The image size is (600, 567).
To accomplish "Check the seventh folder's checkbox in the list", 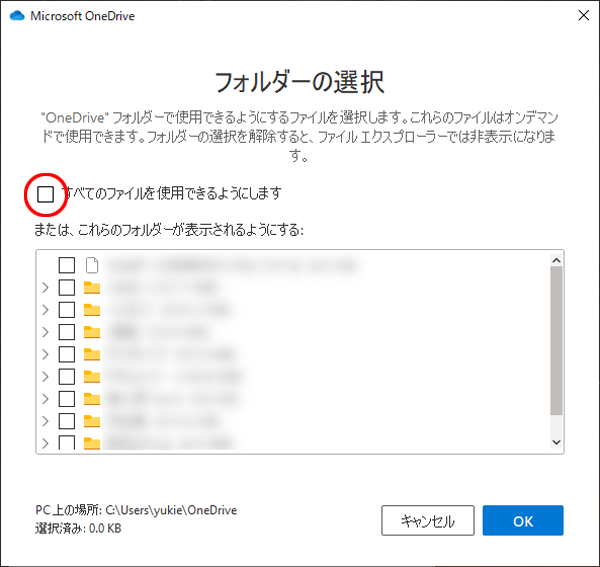I will pyautogui.click(x=67, y=421).
